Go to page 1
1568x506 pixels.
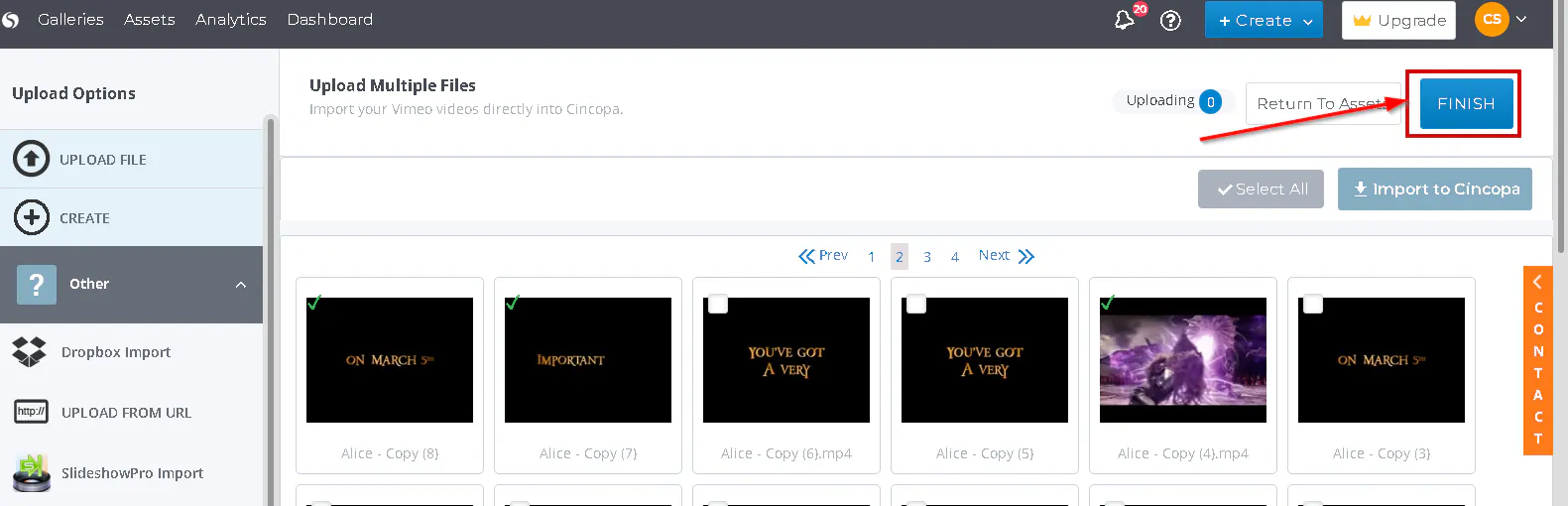point(872,257)
